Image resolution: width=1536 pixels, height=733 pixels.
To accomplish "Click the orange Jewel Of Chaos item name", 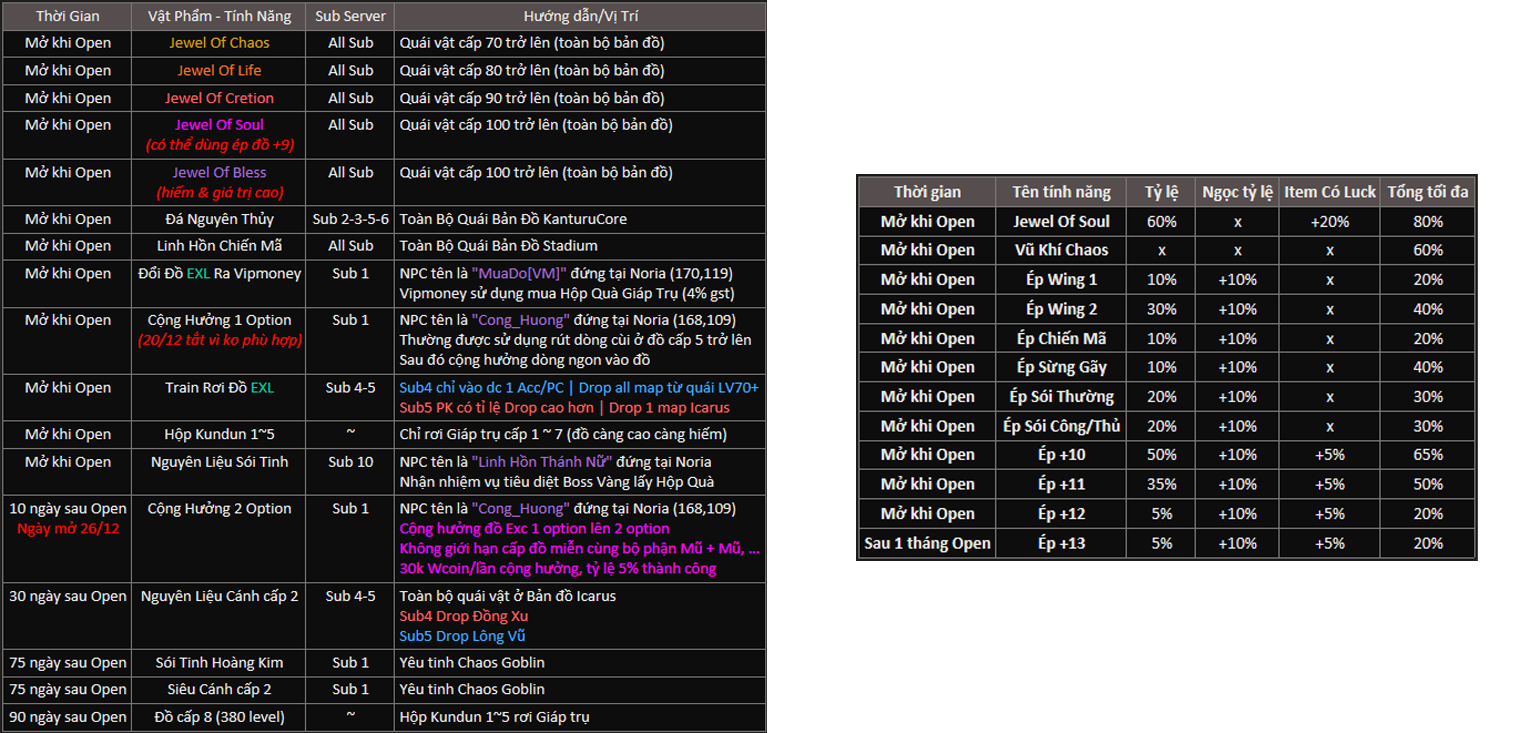I will pyautogui.click(x=219, y=43).
